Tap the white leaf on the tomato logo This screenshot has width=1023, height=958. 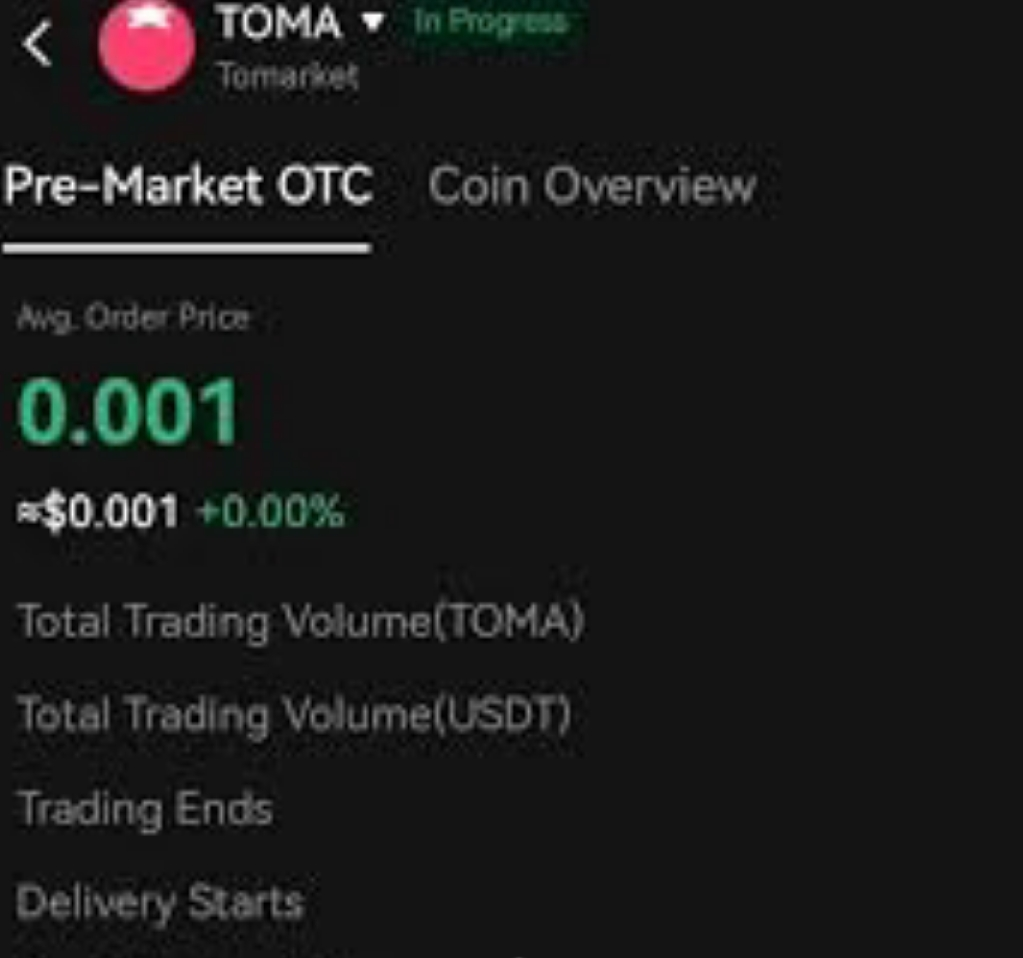tap(146, 13)
